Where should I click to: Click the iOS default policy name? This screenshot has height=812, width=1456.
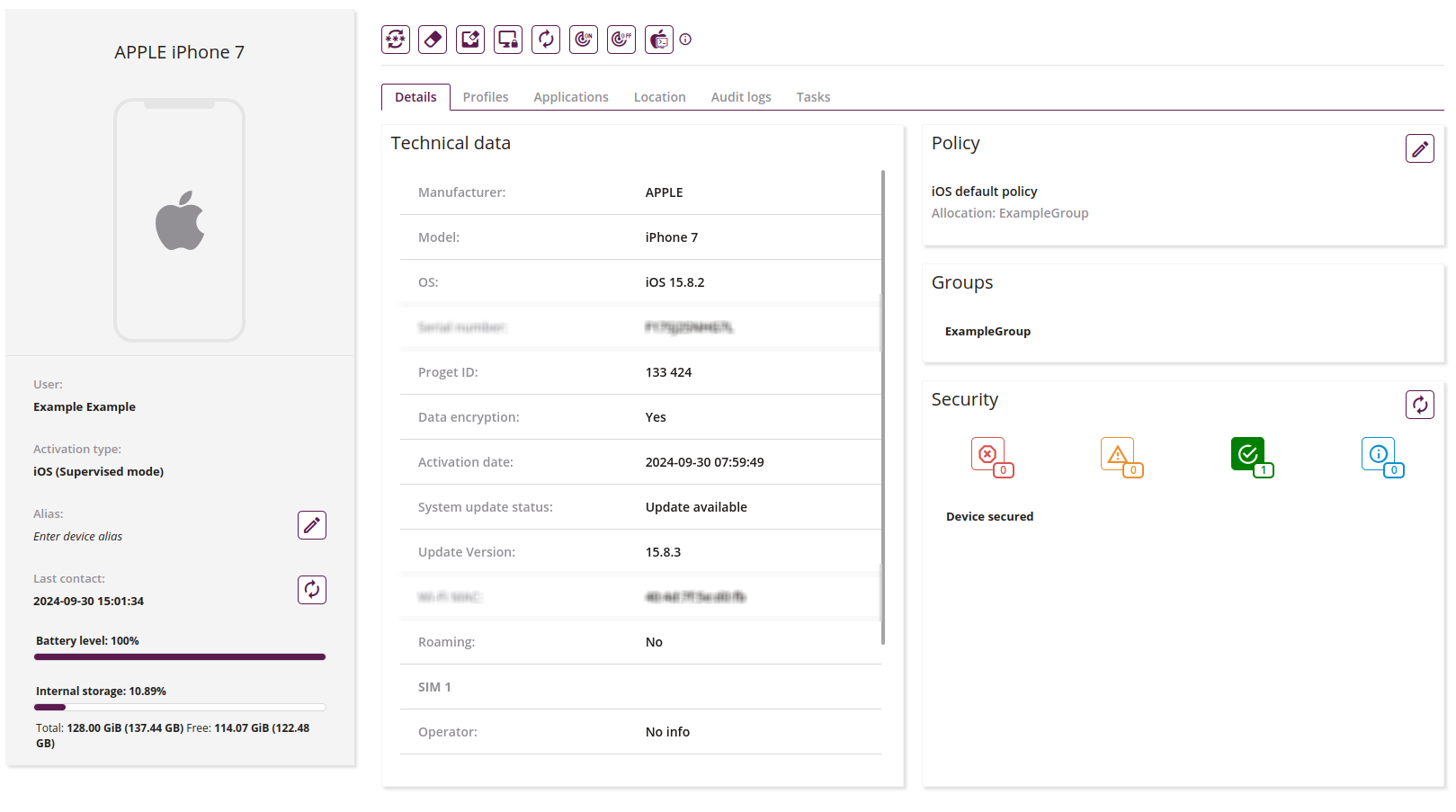click(x=984, y=192)
